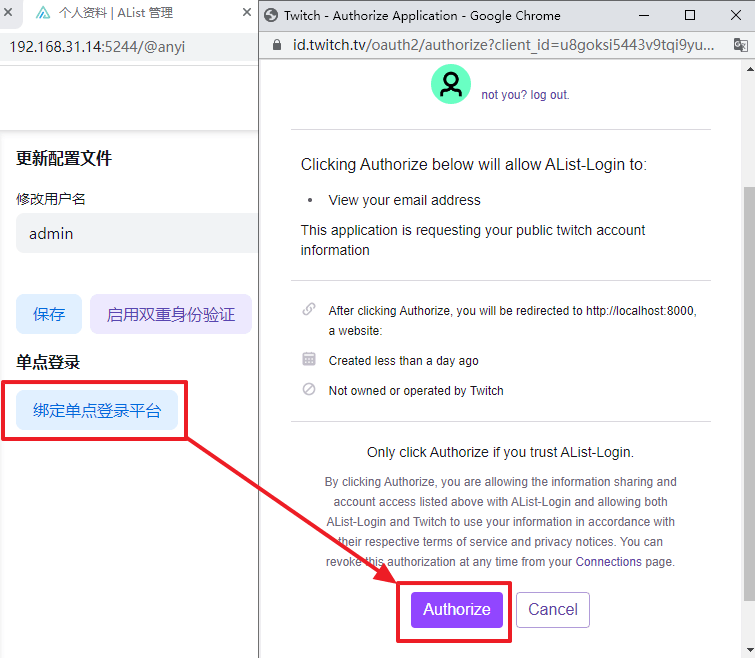Image resolution: width=755 pixels, height=658 pixels.
Task: Focus the username field containing admin
Action: tap(137, 233)
